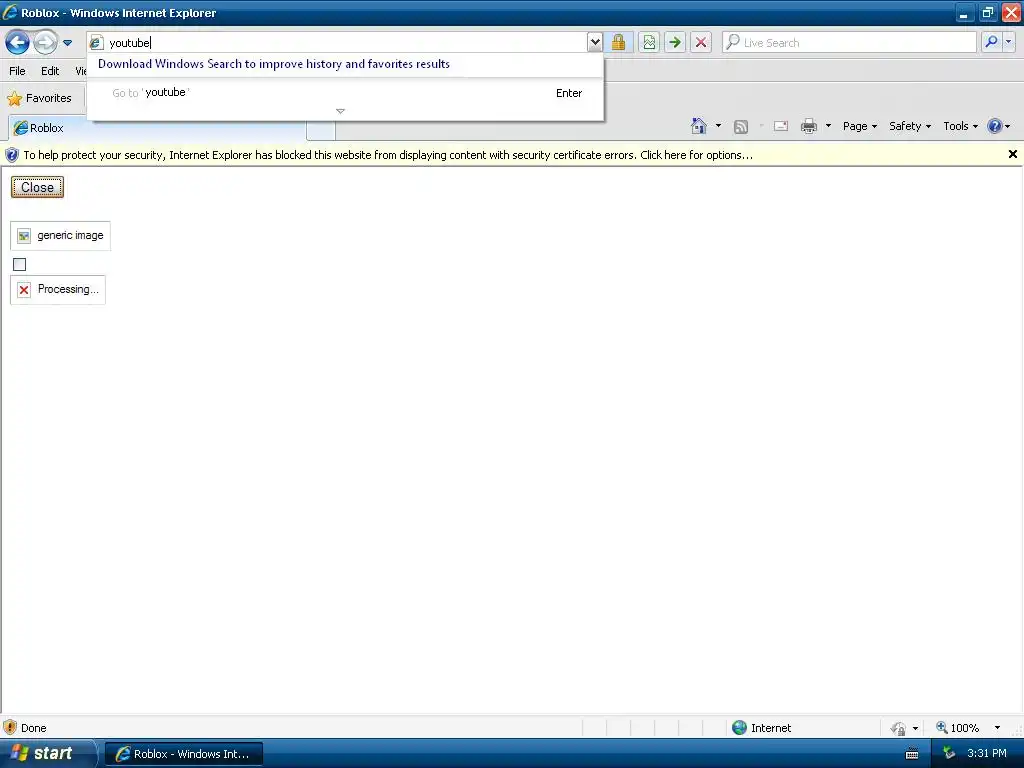
Task: Click the RSS feeds icon
Action: coord(741,127)
